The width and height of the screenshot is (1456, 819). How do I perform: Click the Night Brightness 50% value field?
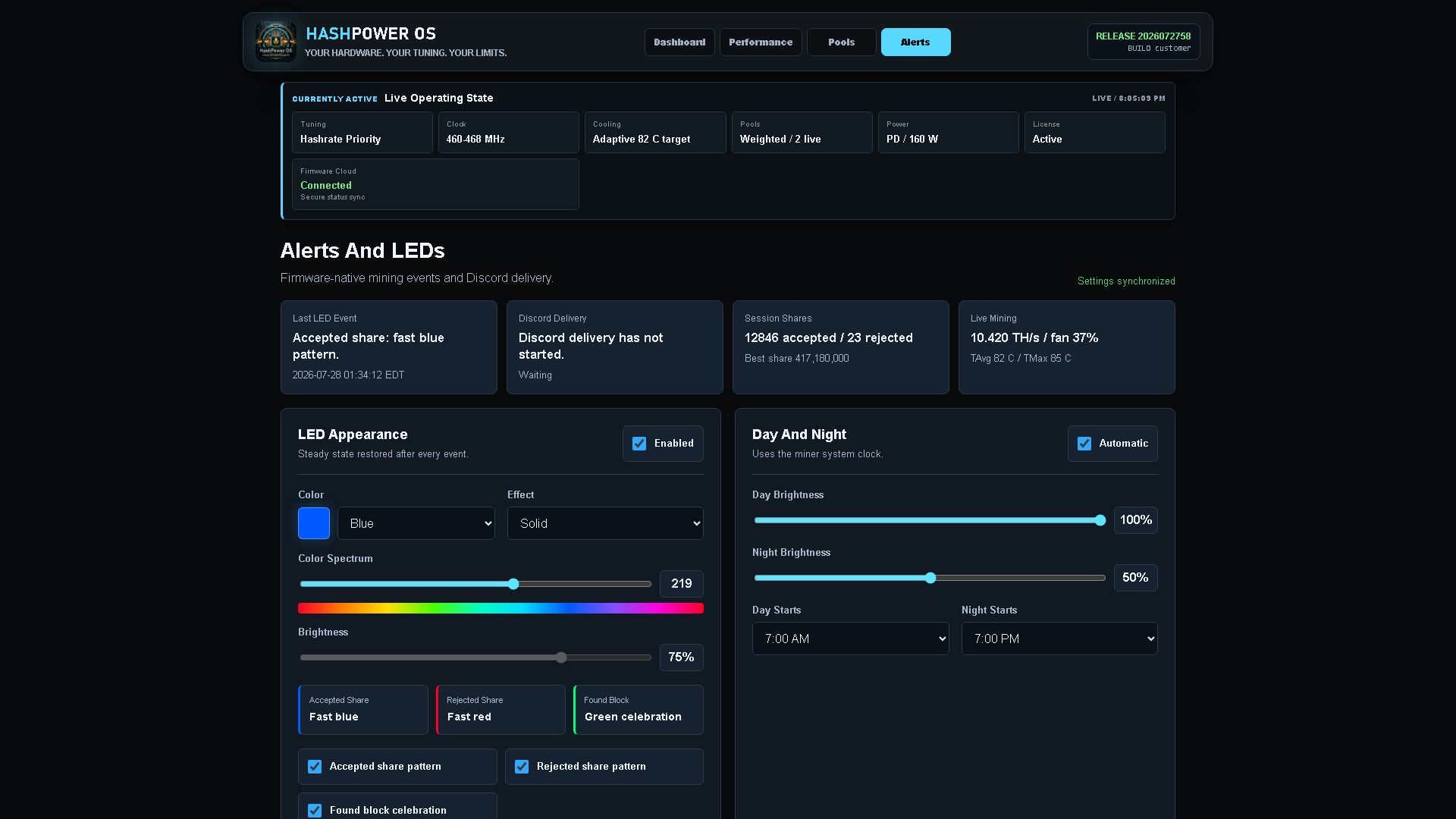click(x=1136, y=578)
